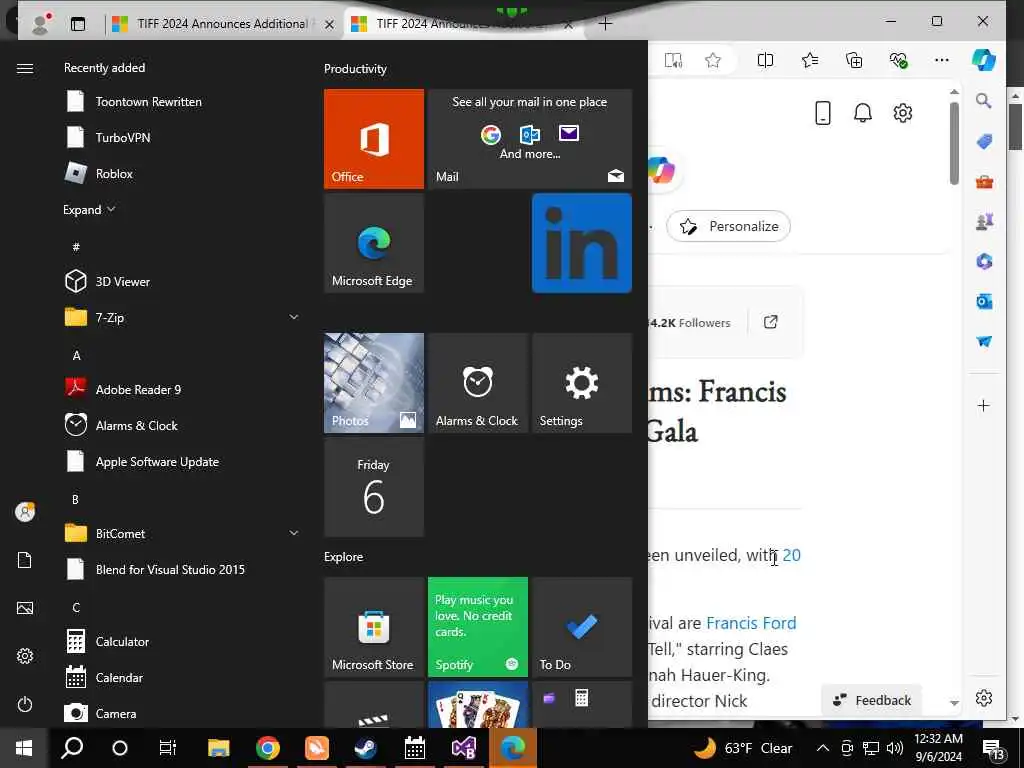Open the LinkedIn tile
The width and height of the screenshot is (1024, 768).
tap(582, 243)
